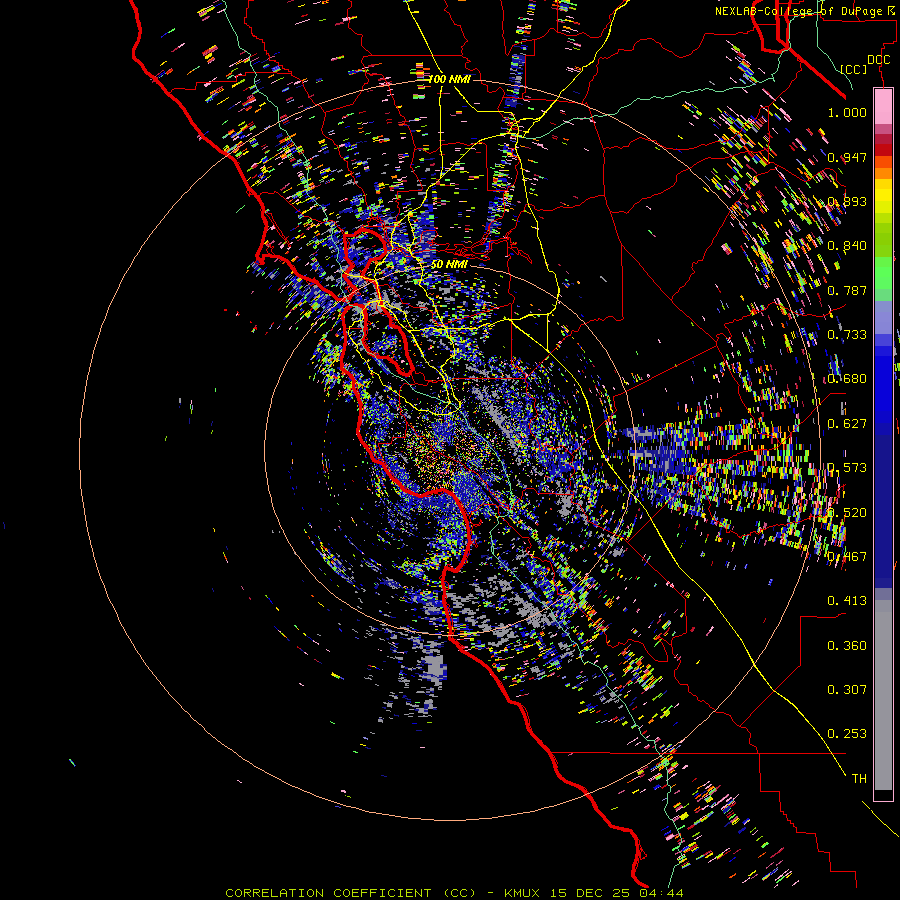The image size is (900, 900).
Task: Click the 0.733 value on the scale
Action: (x=847, y=334)
